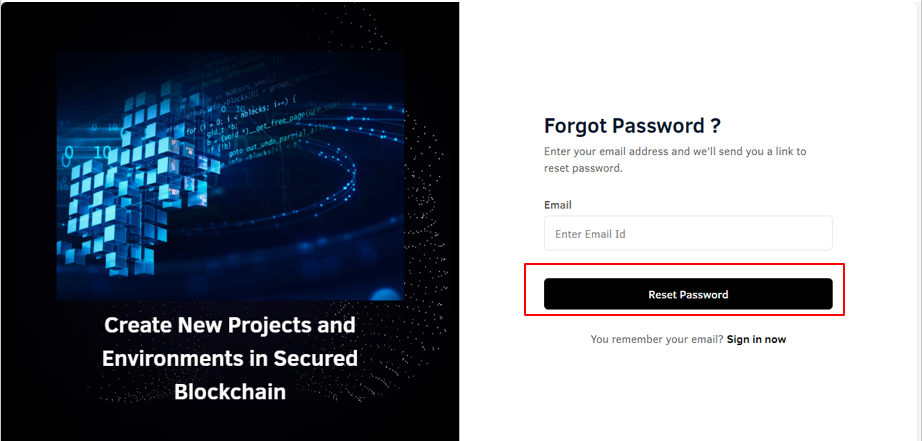This screenshot has width=922, height=441.
Task: Click the You remember your email? text
Action: pos(657,339)
